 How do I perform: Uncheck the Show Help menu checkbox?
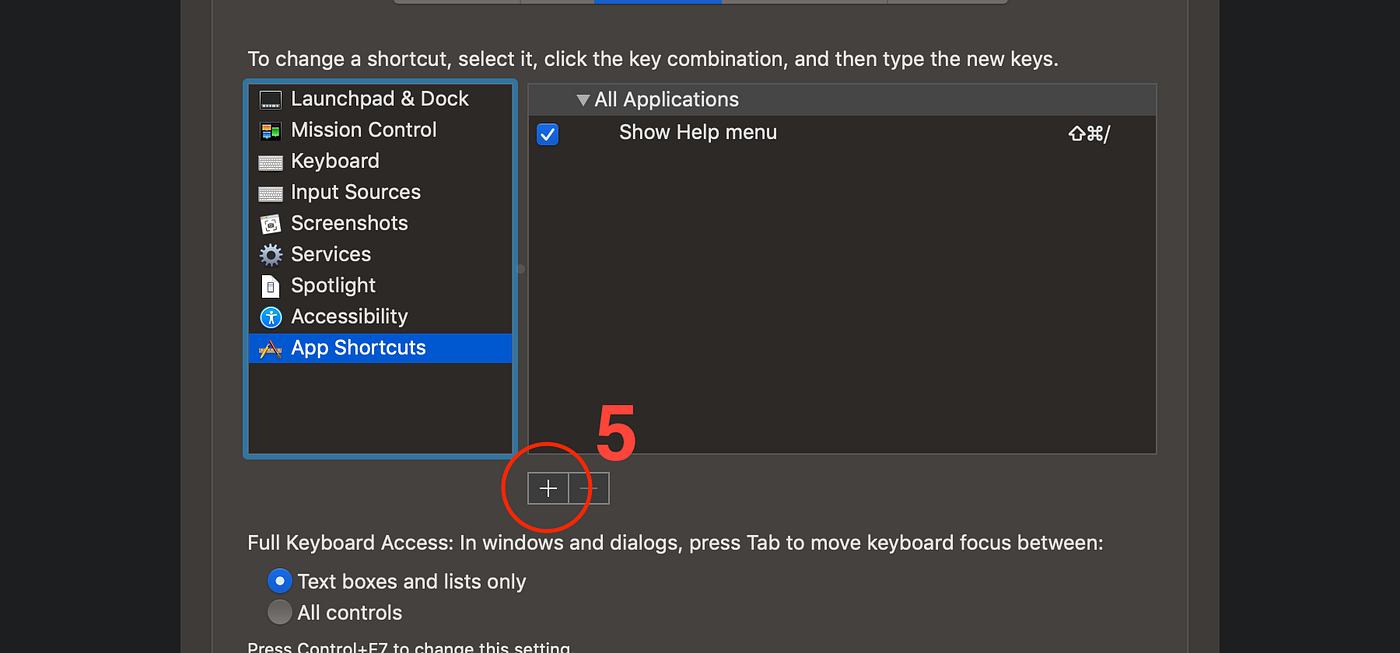(547, 134)
